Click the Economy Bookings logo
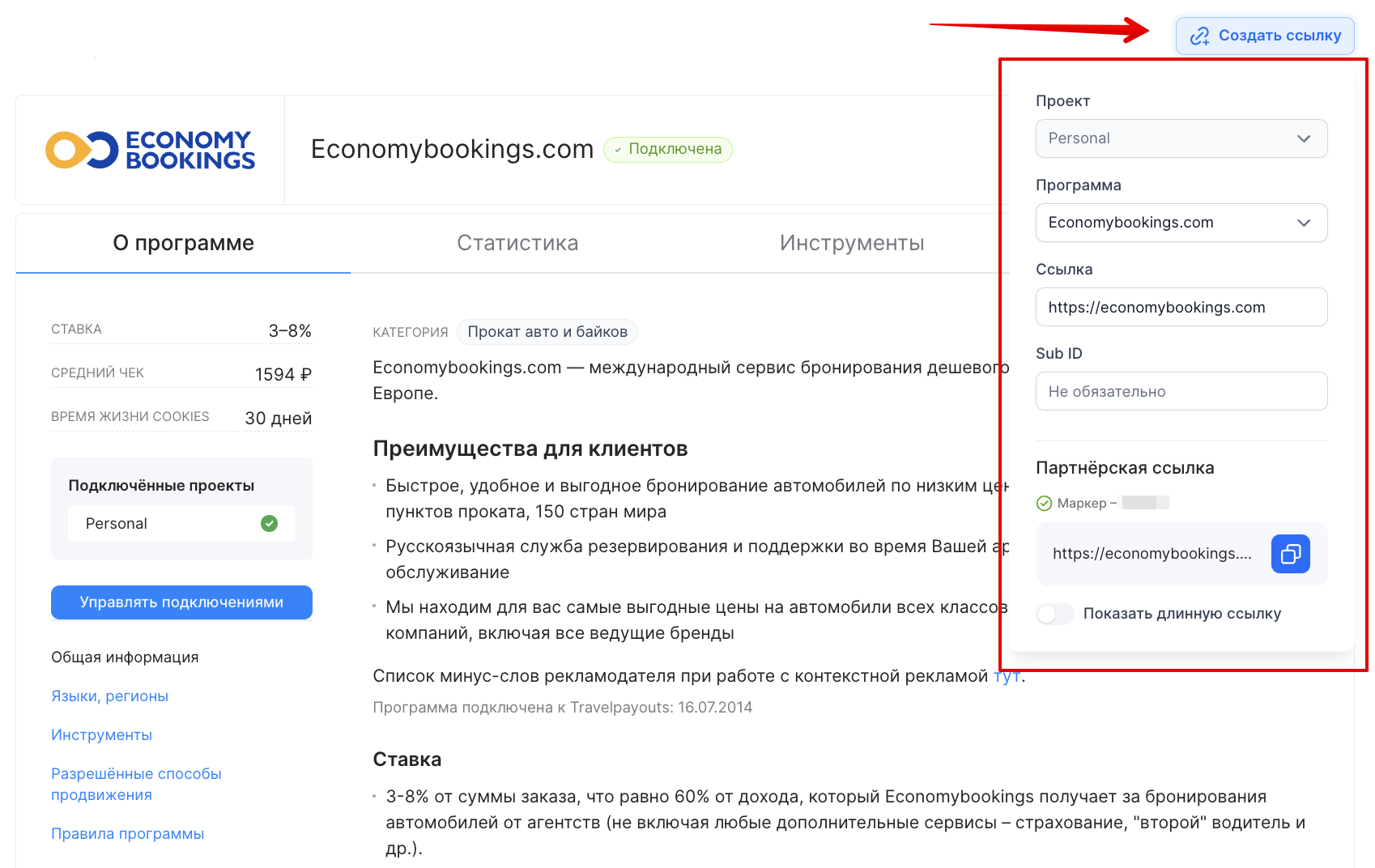 pos(150,150)
